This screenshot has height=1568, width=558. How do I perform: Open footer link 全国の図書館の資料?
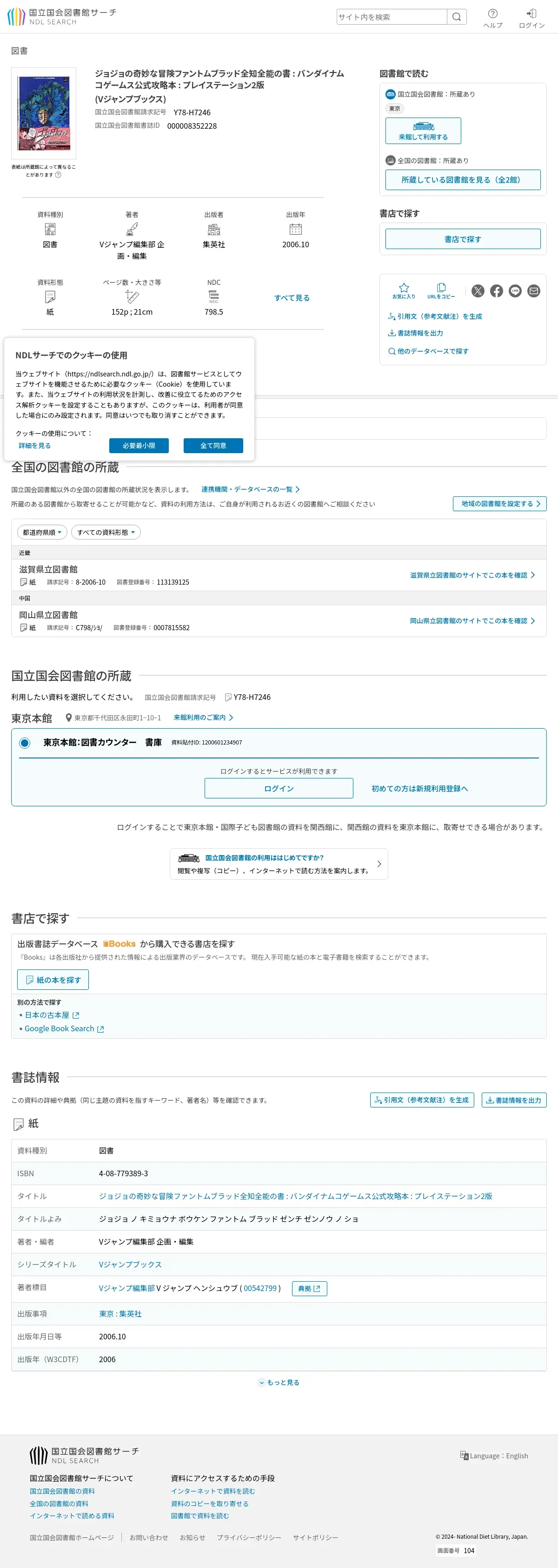click(59, 1503)
